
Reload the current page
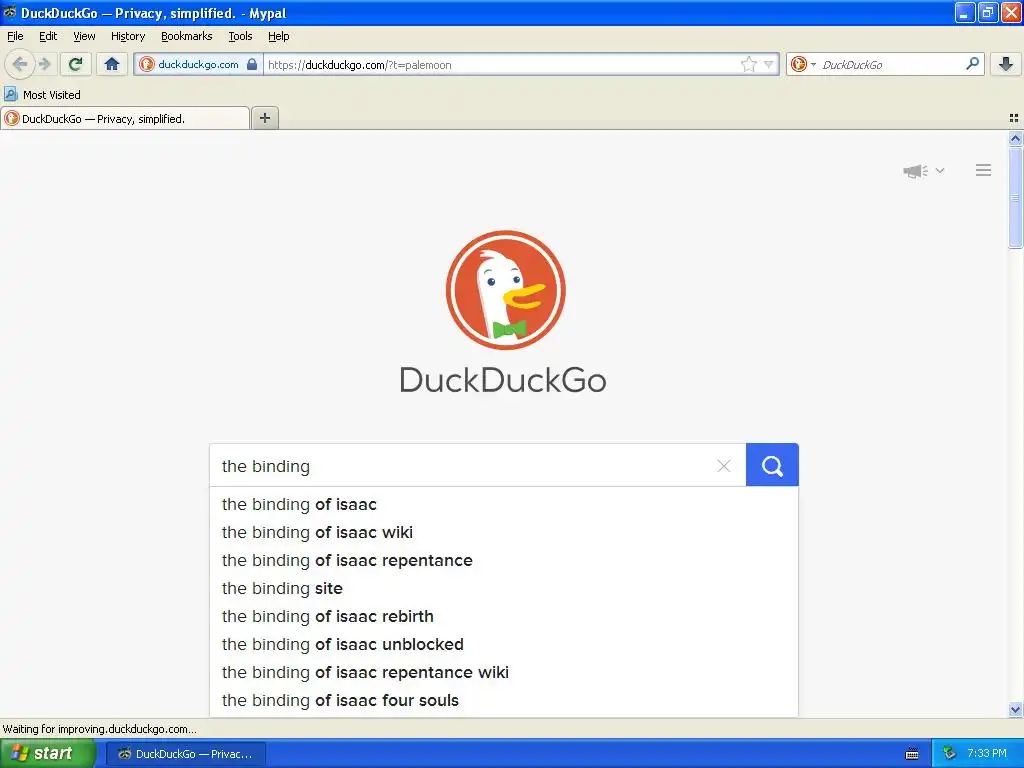pyautogui.click(x=76, y=64)
